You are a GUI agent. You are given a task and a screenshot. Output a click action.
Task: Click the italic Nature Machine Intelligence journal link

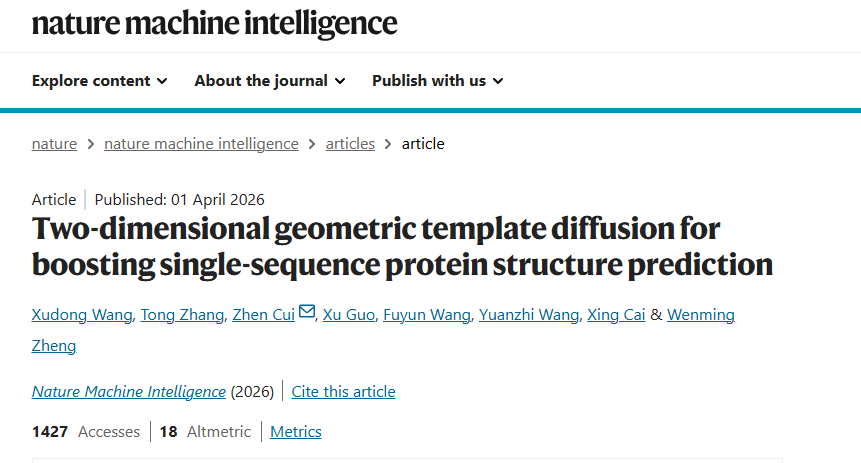click(x=129, y=392)
